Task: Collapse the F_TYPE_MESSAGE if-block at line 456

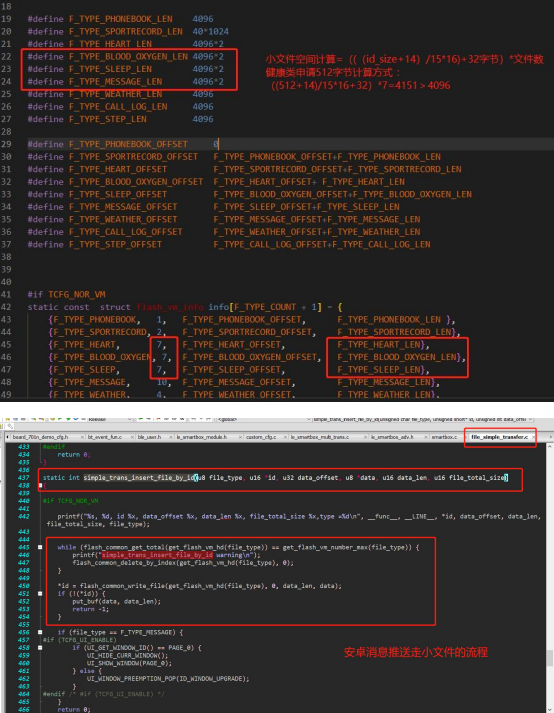Action: pos(40,632)
